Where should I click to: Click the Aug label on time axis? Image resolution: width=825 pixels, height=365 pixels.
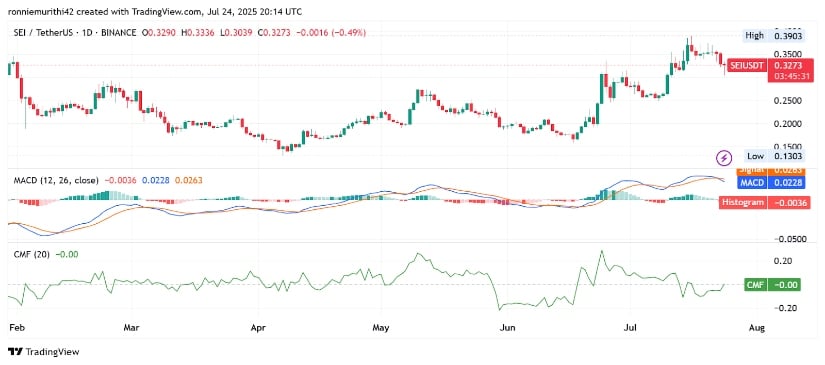pos(756,329)
